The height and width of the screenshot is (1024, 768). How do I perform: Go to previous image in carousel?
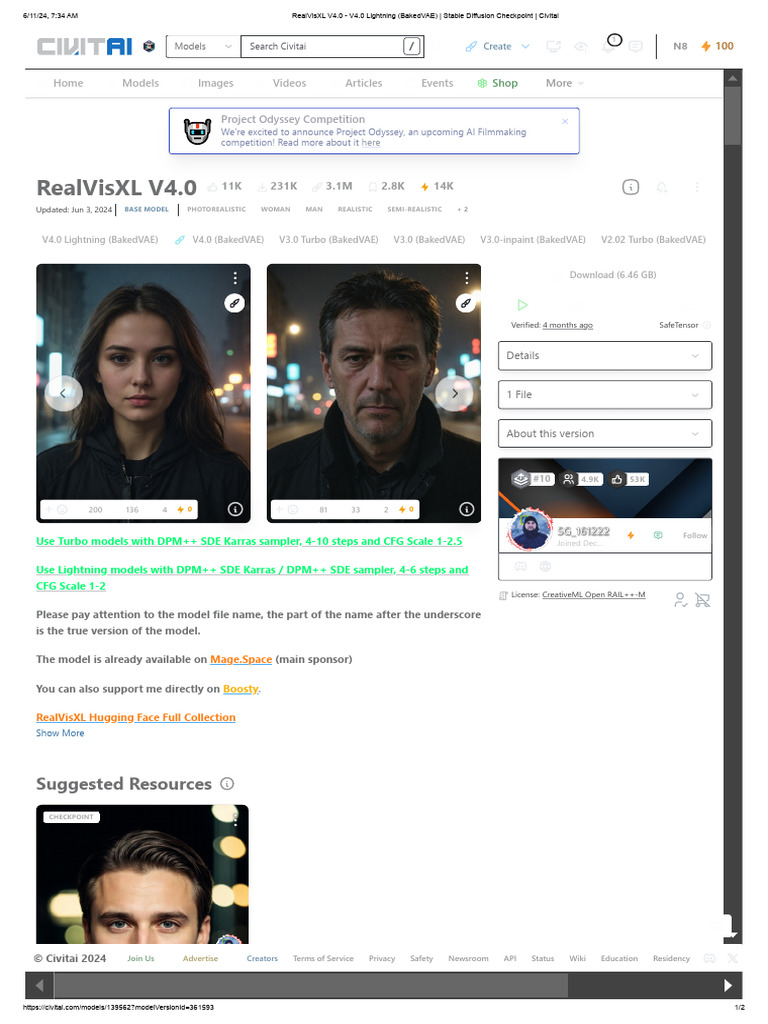point(63,393)
